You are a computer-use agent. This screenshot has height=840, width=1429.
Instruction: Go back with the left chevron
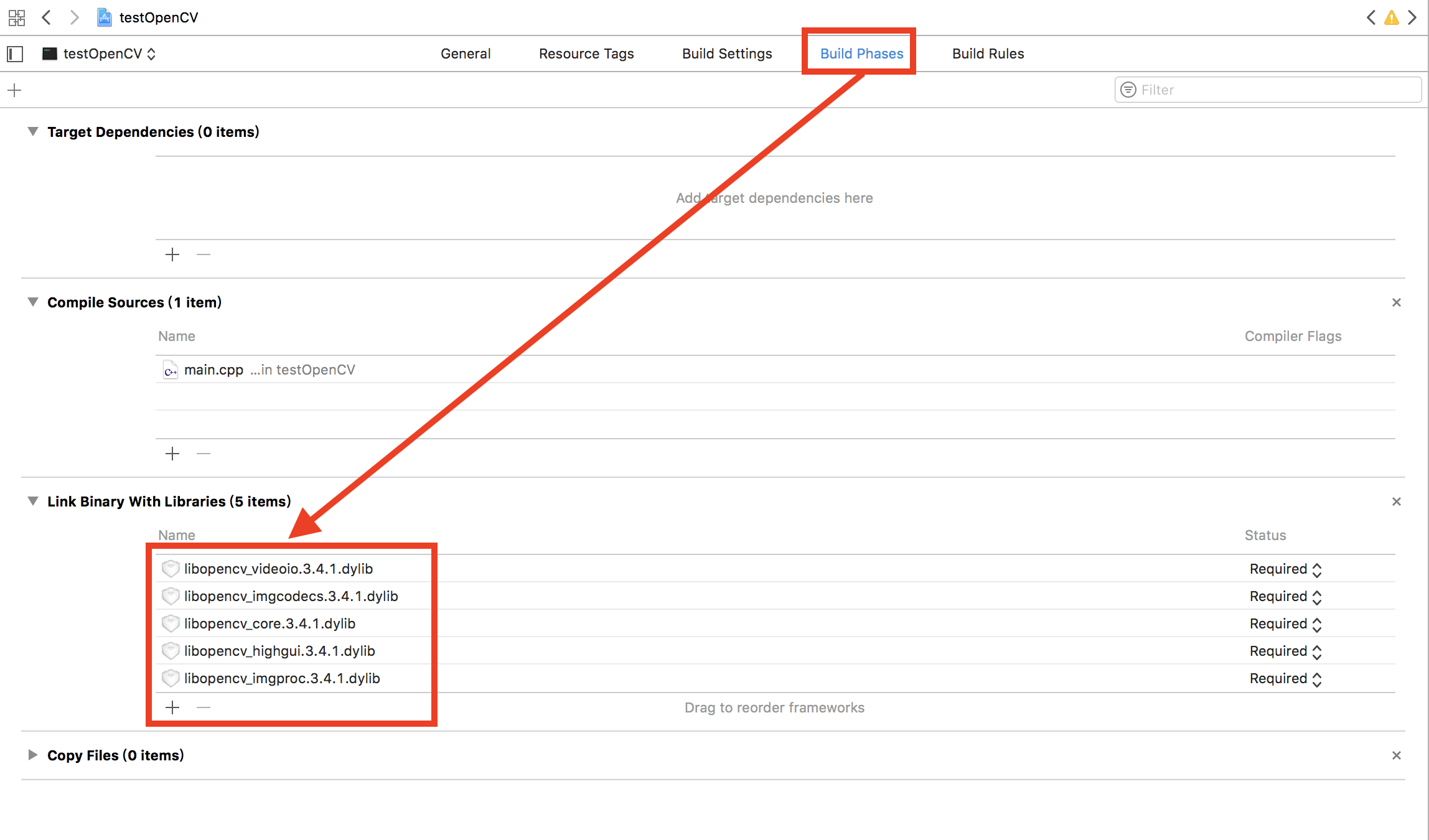coord(47,17)
